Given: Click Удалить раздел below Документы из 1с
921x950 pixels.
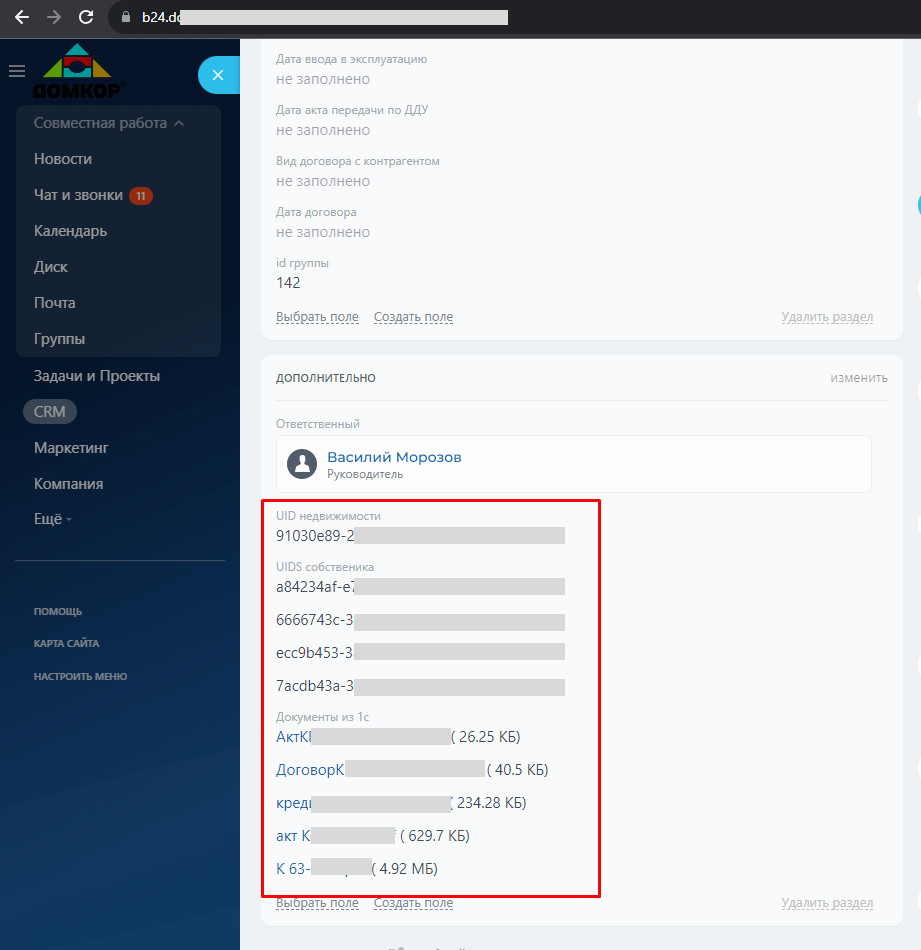Looking at the screenshot, I should pos(827,903).
